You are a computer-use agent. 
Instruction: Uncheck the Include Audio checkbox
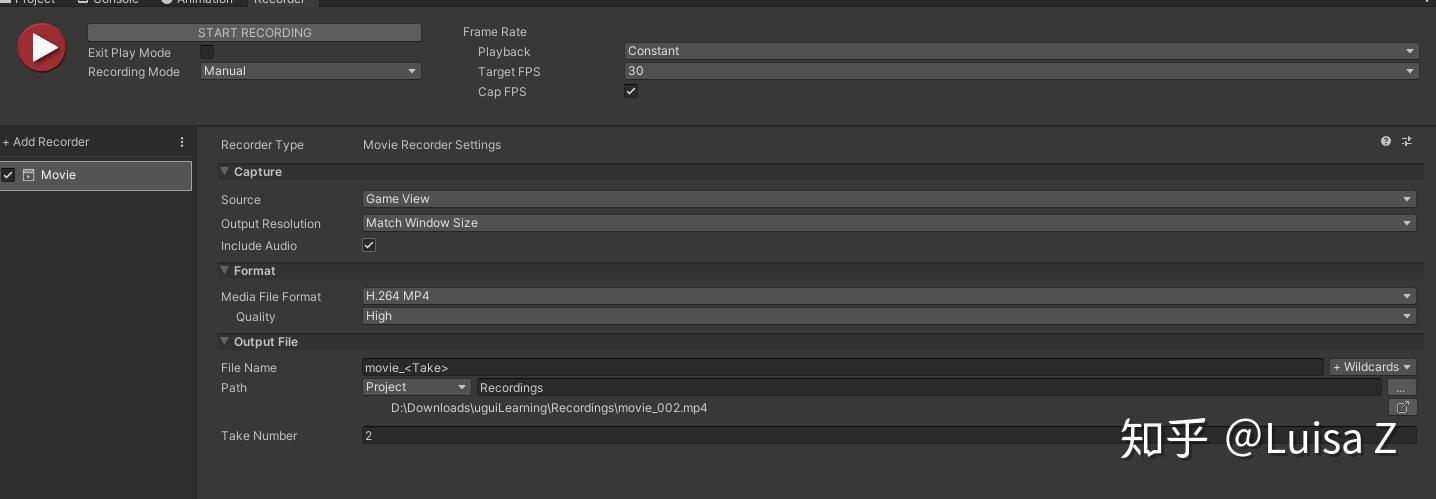coord(369,245)
